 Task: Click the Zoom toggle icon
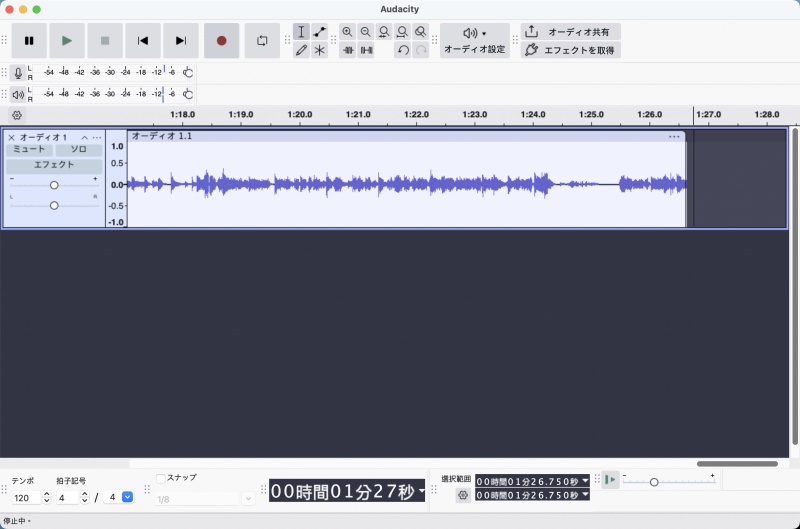click(x=420, y=32)
